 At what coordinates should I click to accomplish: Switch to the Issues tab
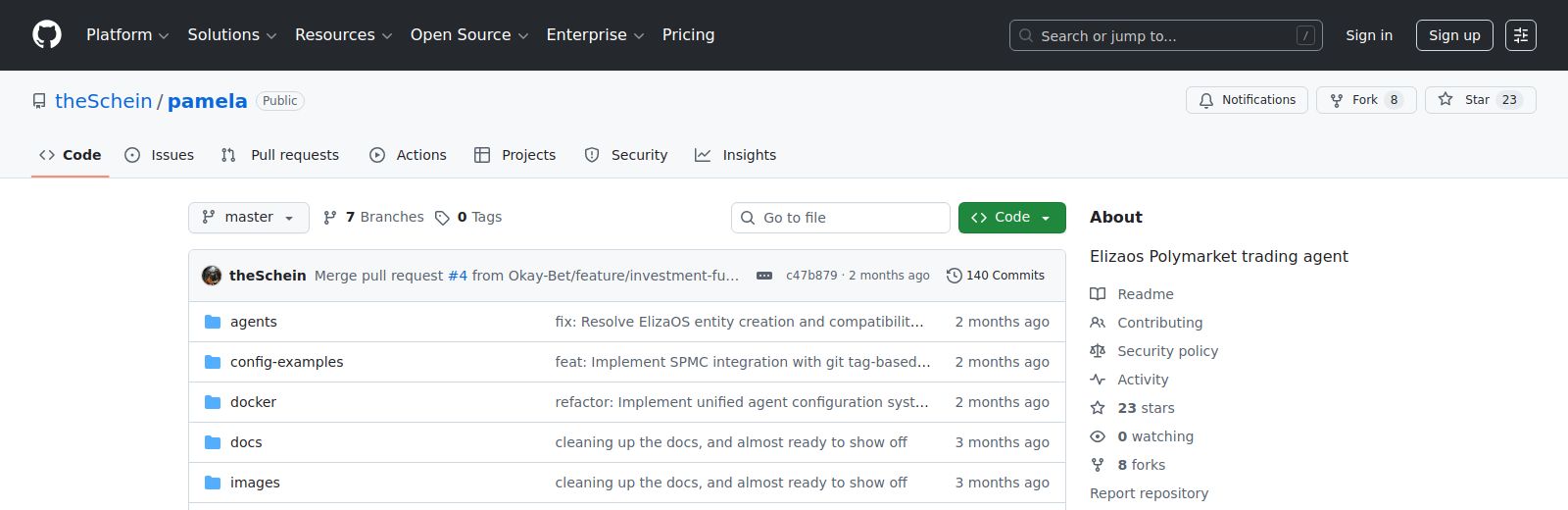tap(160, 155)
